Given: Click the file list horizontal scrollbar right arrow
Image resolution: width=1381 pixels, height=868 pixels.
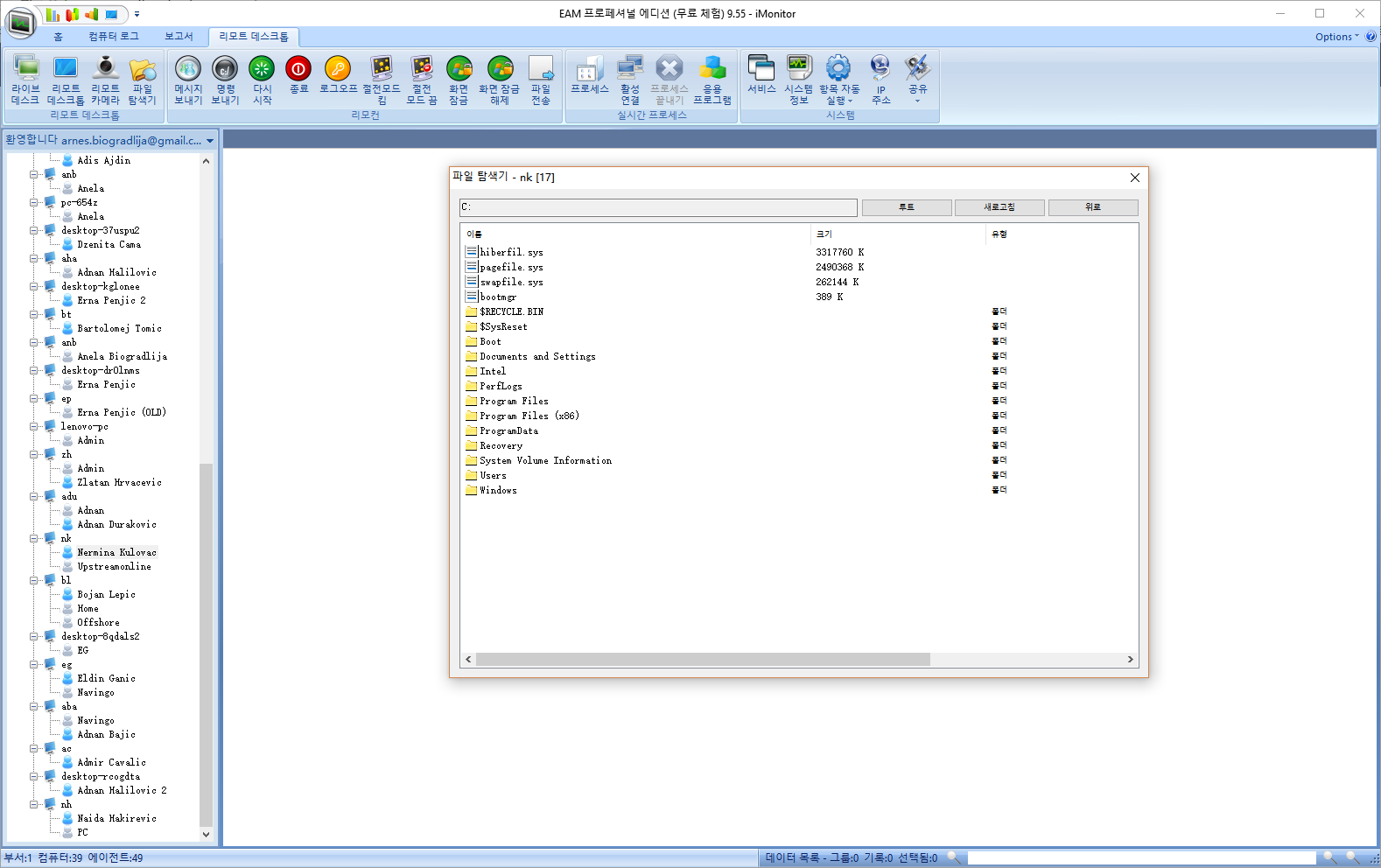Looking at the screenshot, I should (x=1130, y=660).
